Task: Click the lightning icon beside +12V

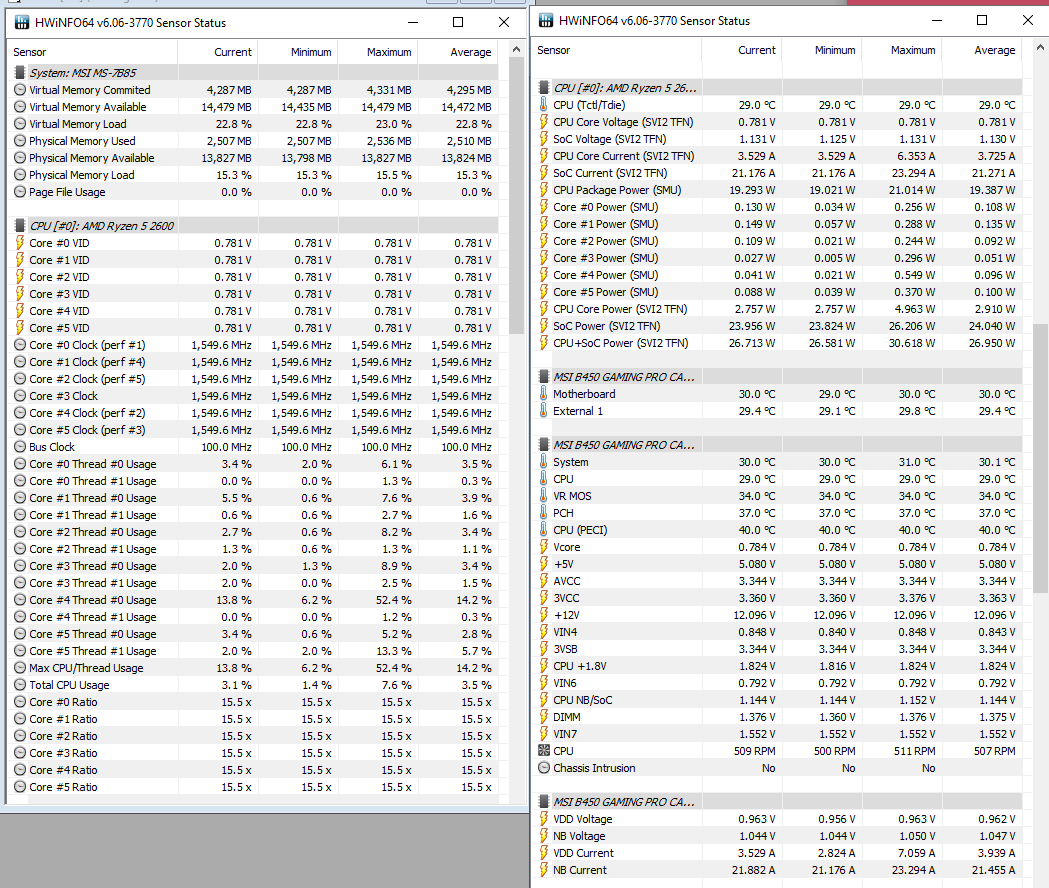Action: [x=544, y=615]
